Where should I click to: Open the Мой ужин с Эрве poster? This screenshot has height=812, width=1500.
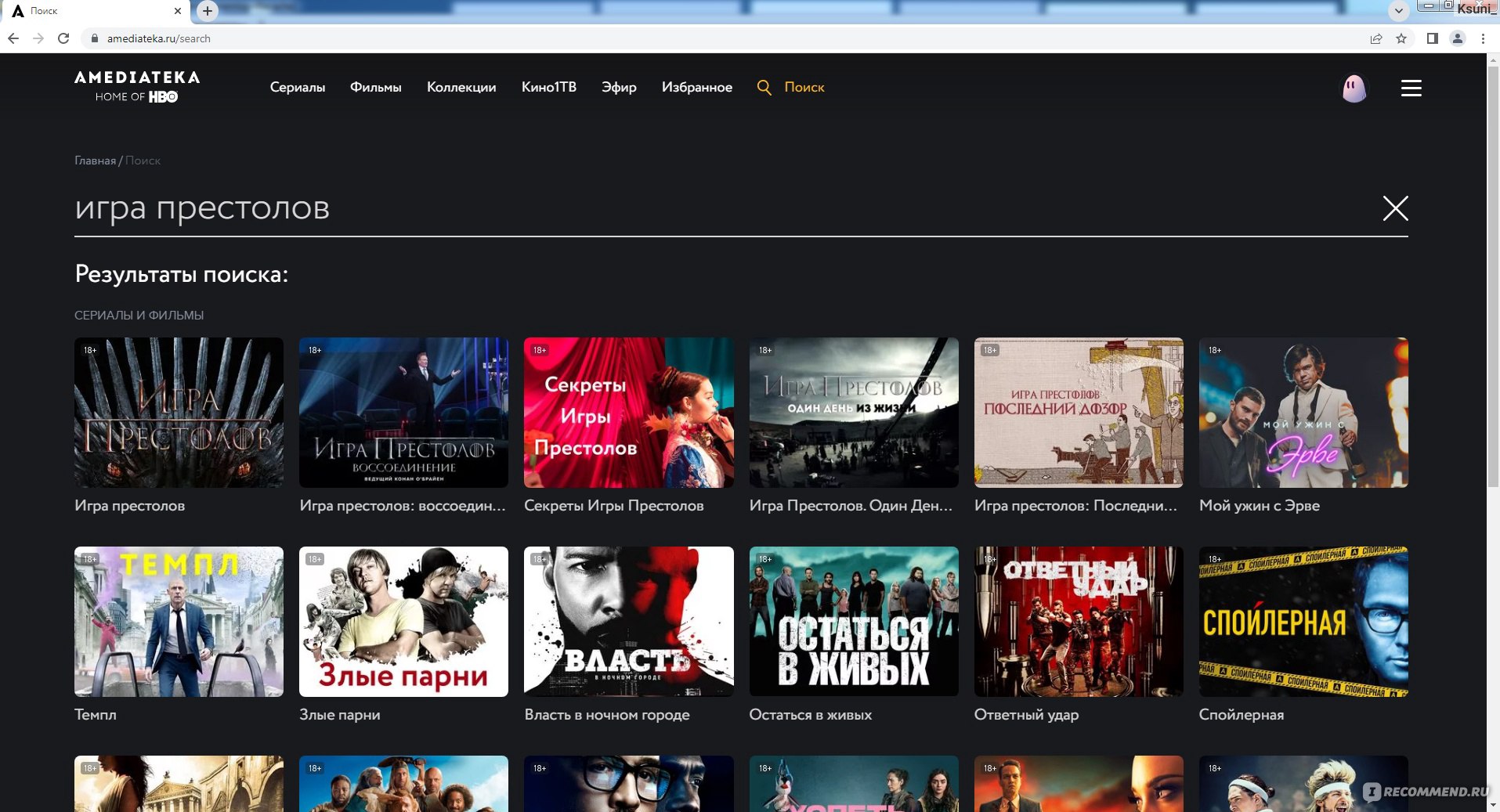pos(1303,413)
